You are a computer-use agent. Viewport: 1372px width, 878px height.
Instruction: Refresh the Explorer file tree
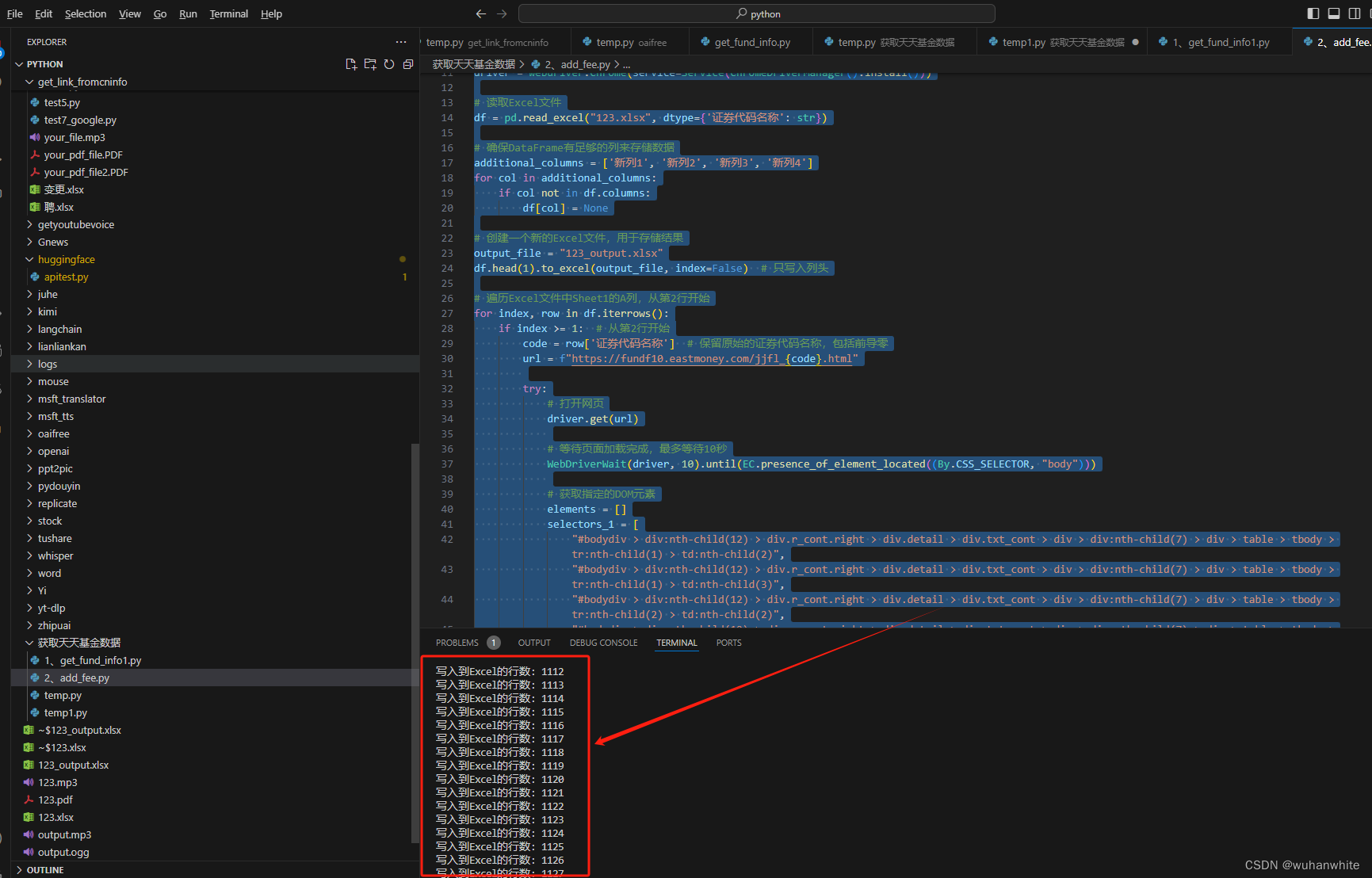(x=389, y=64)
